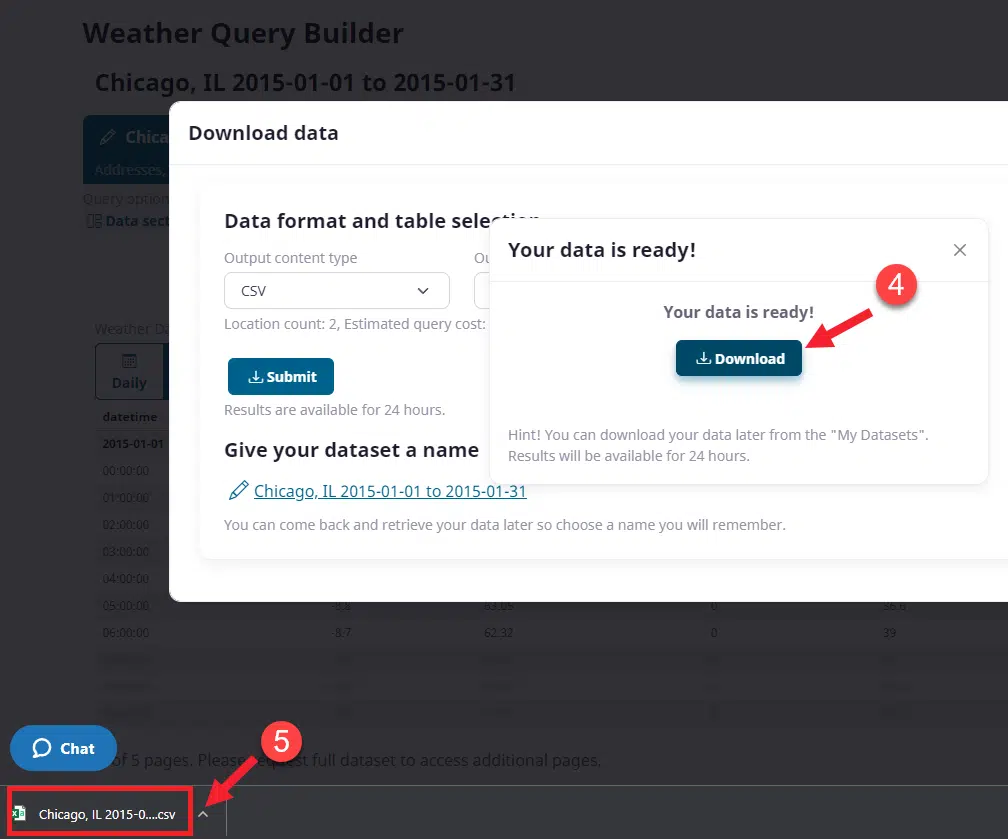
Task: Click the Data sections columns icon
Action: click(94, 221)
